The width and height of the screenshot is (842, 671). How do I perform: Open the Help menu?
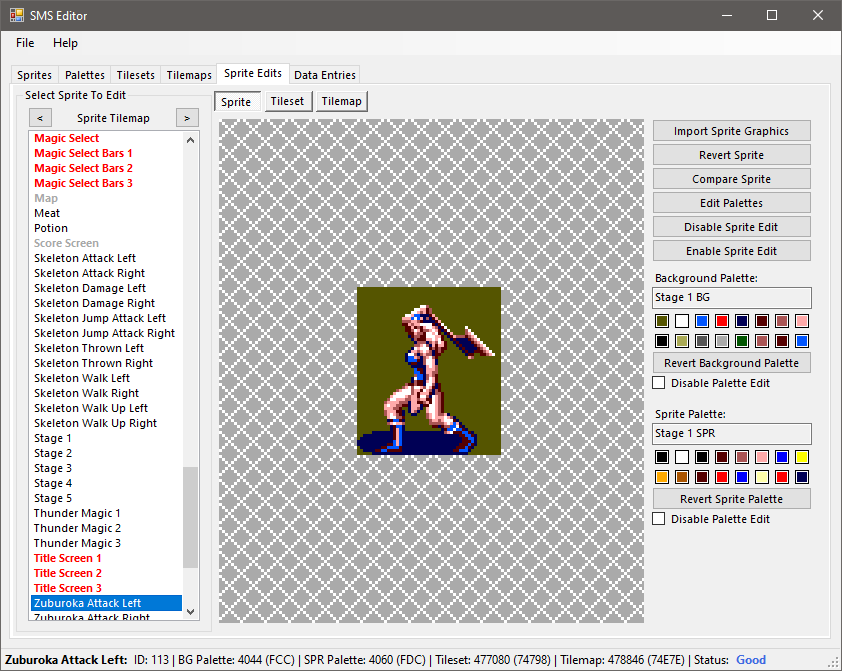(x=65, y=43)
